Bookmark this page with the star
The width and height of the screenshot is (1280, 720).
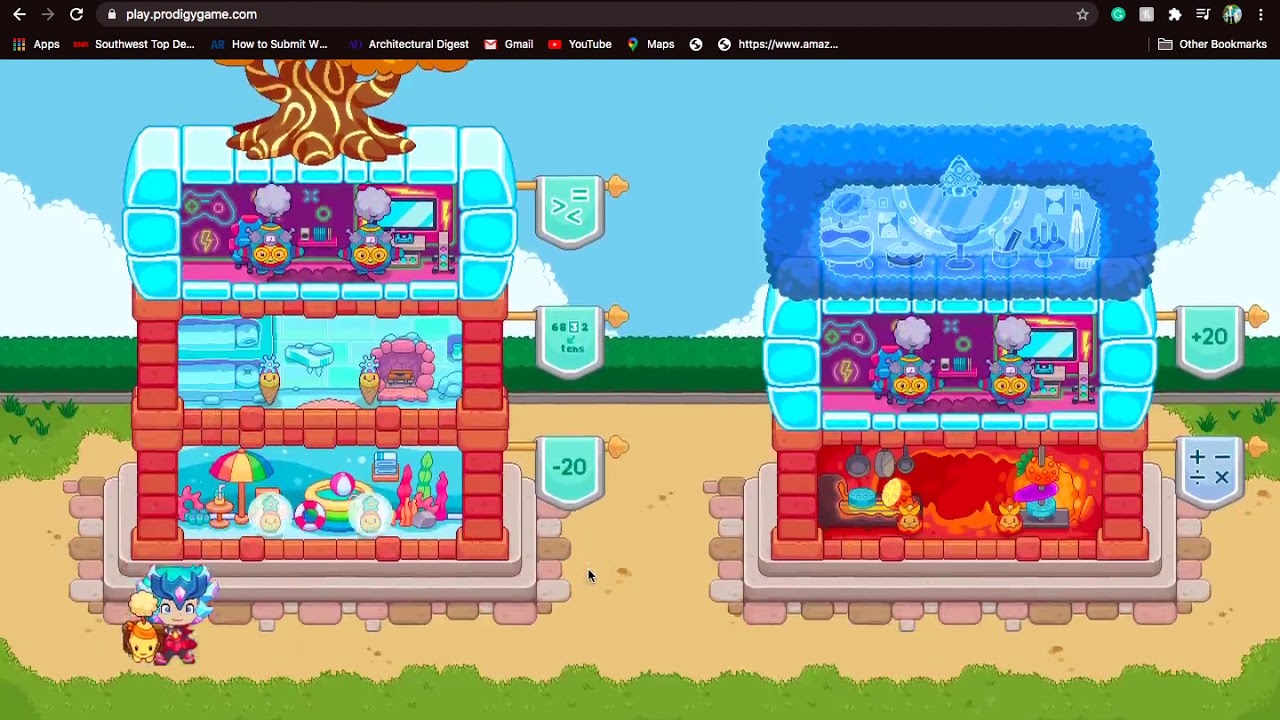click(x=1082, y=14)
